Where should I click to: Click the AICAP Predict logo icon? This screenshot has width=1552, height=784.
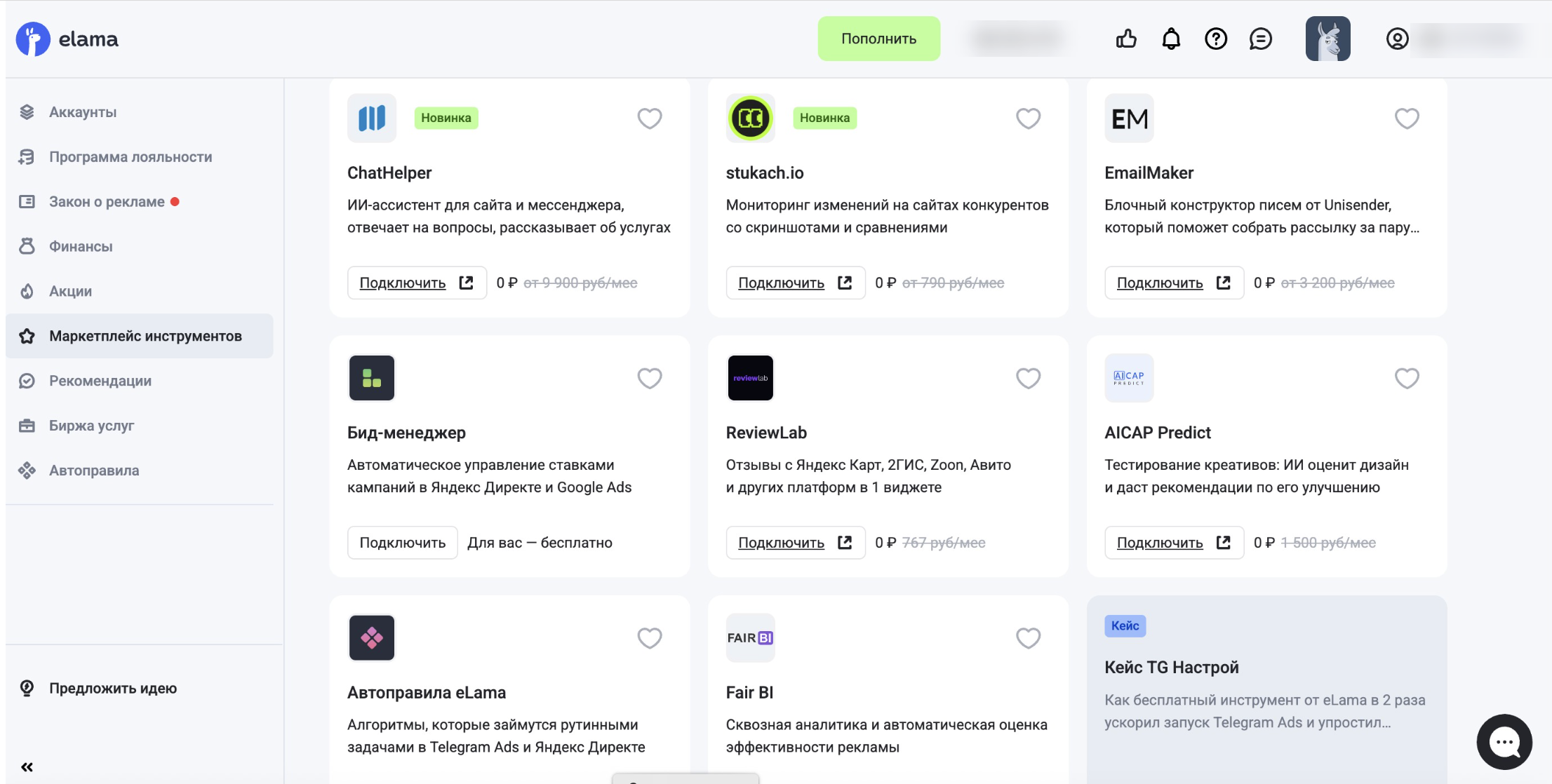point(1129,378)
